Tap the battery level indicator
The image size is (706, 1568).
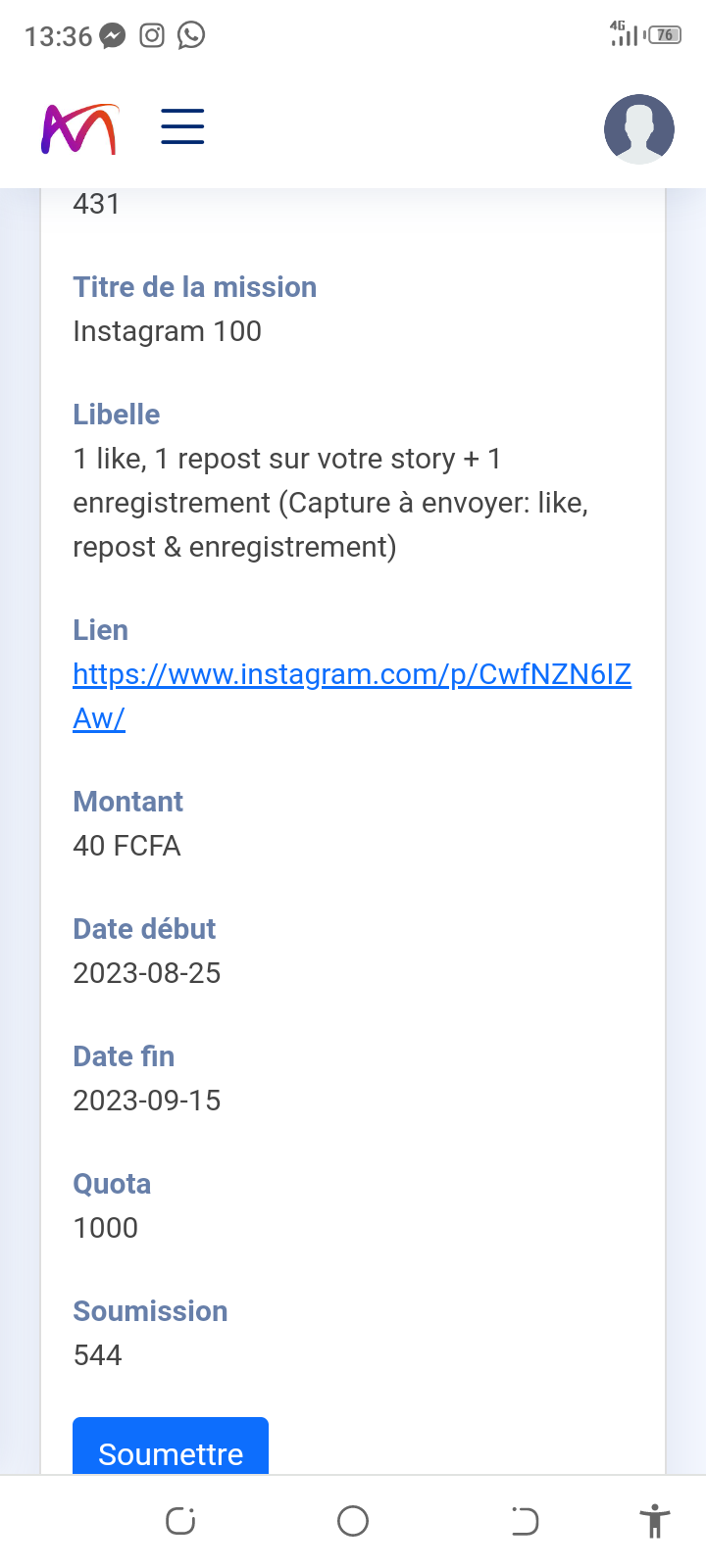[x=665, y=35]
